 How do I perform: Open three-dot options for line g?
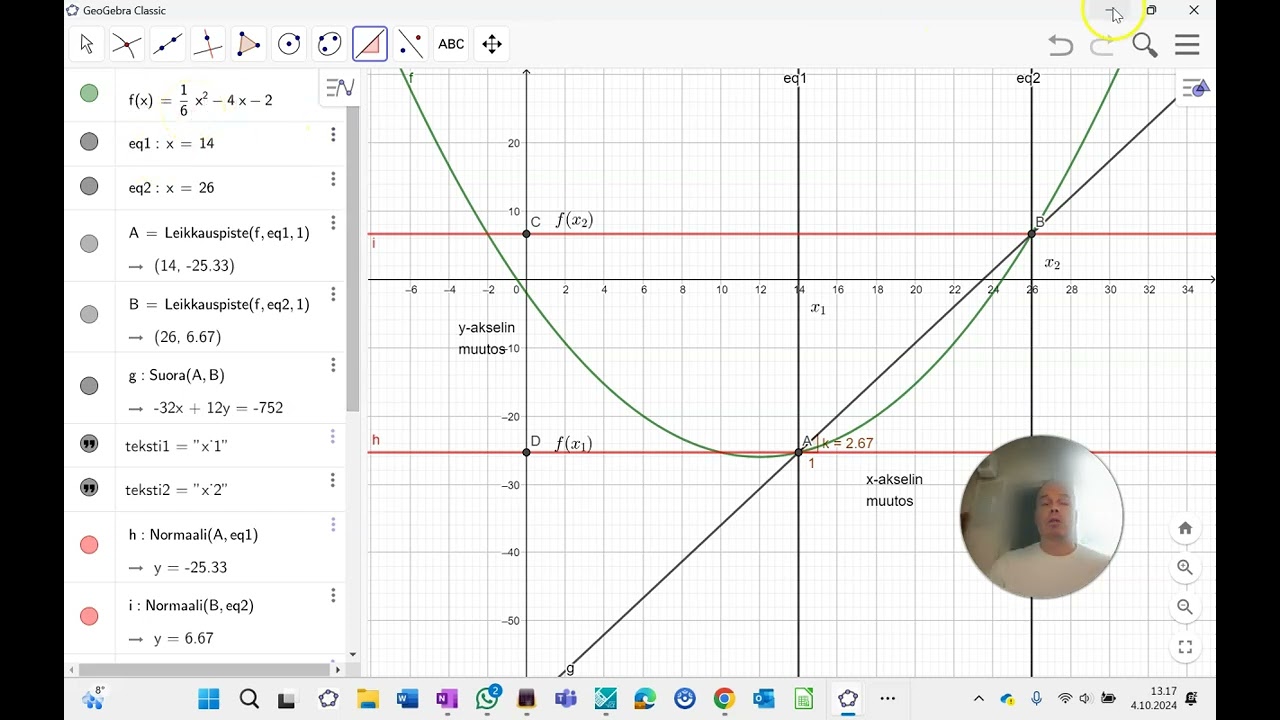click(333, 366)
